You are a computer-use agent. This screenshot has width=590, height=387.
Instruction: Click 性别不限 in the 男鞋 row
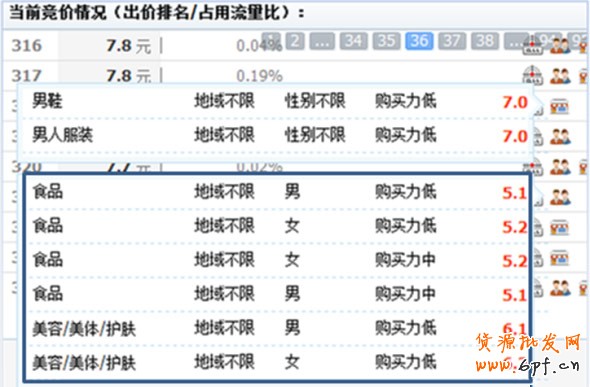click(x=315, y=101)
